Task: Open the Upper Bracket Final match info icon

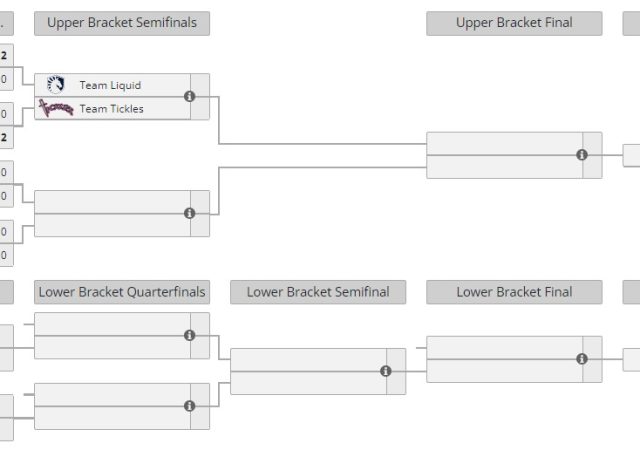Action: pos(582,155)
